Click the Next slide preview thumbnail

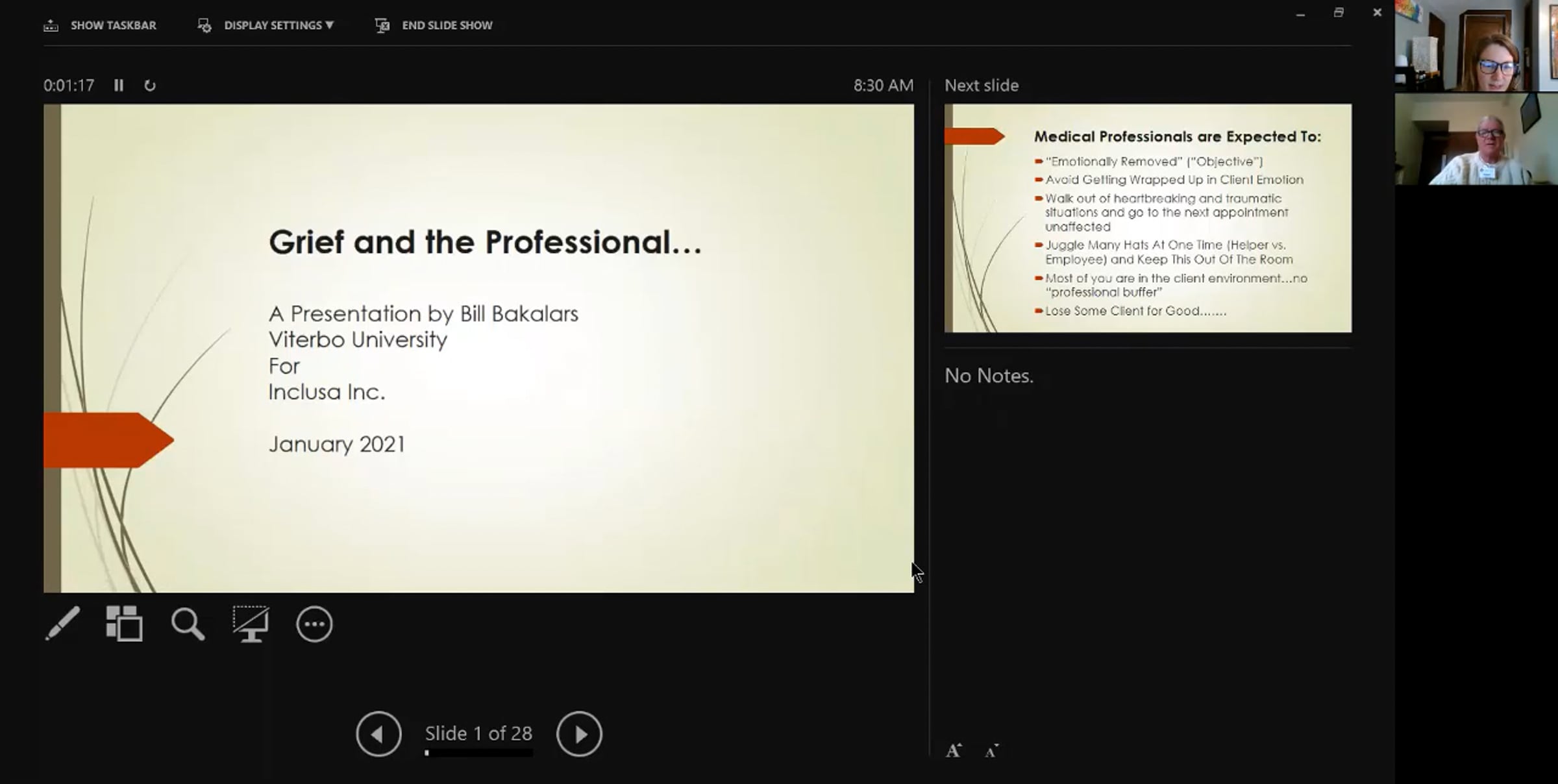[1148, 218]
